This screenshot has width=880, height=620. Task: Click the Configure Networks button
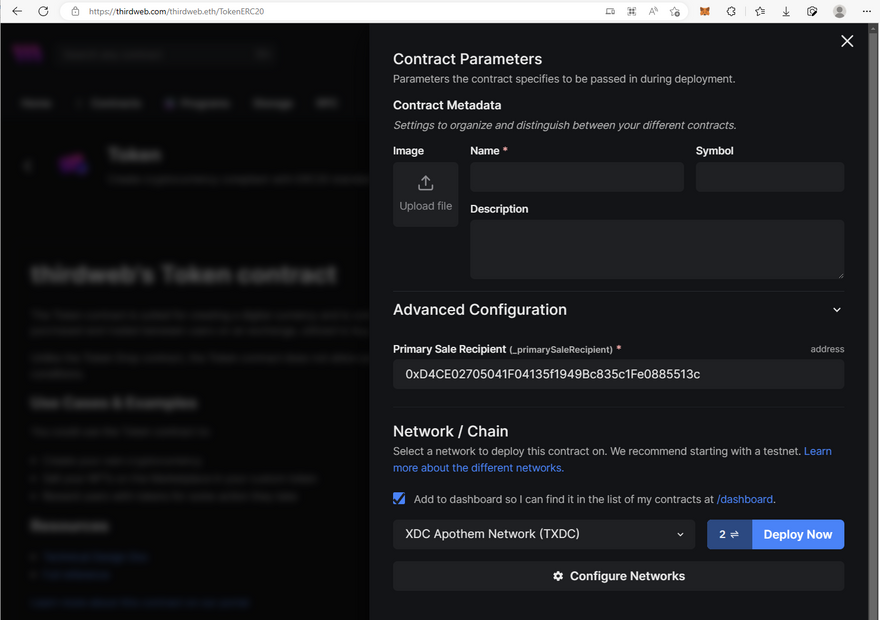[x=618, y=576]
